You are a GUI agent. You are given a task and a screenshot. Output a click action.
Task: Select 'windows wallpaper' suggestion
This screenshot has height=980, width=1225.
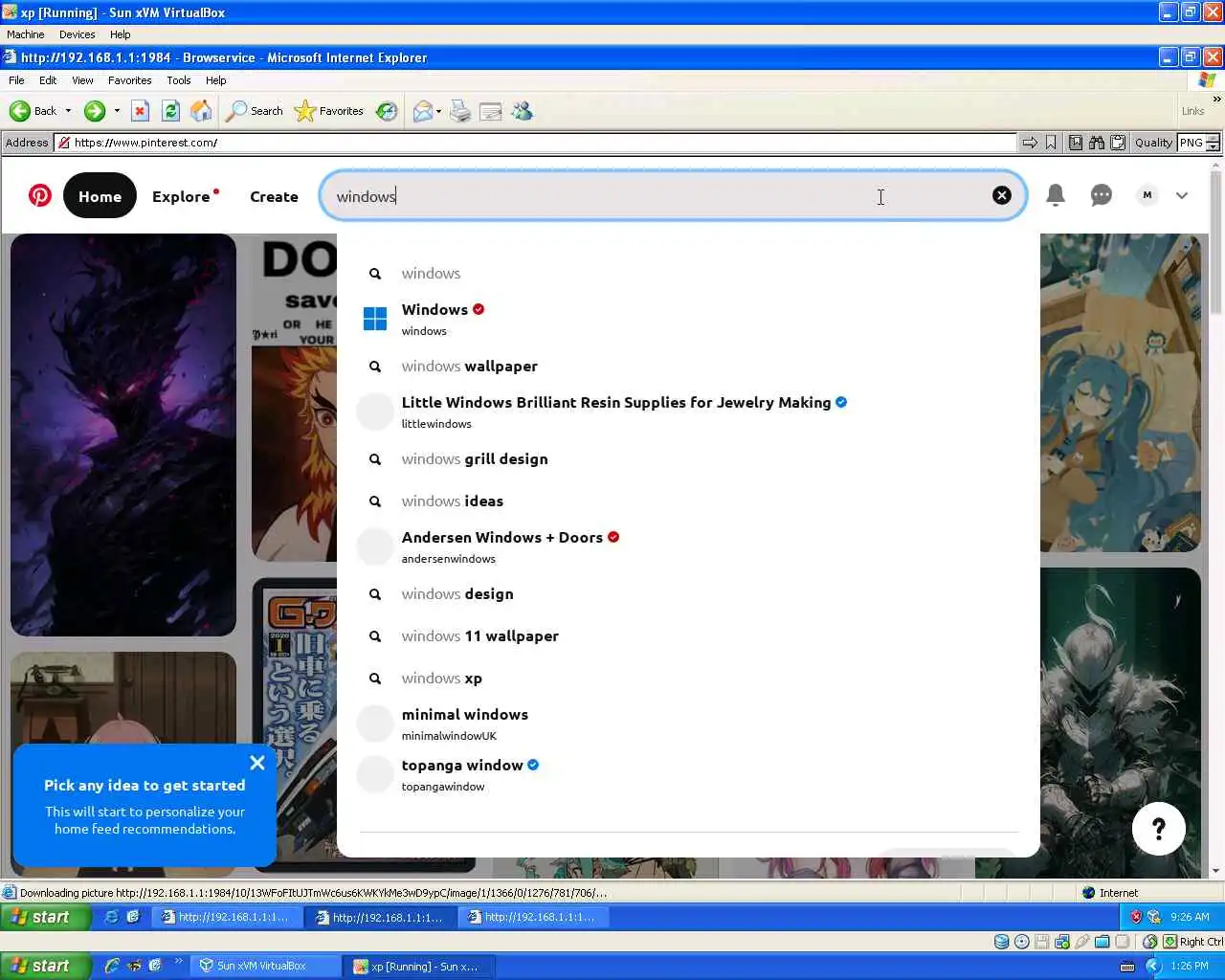688,366
